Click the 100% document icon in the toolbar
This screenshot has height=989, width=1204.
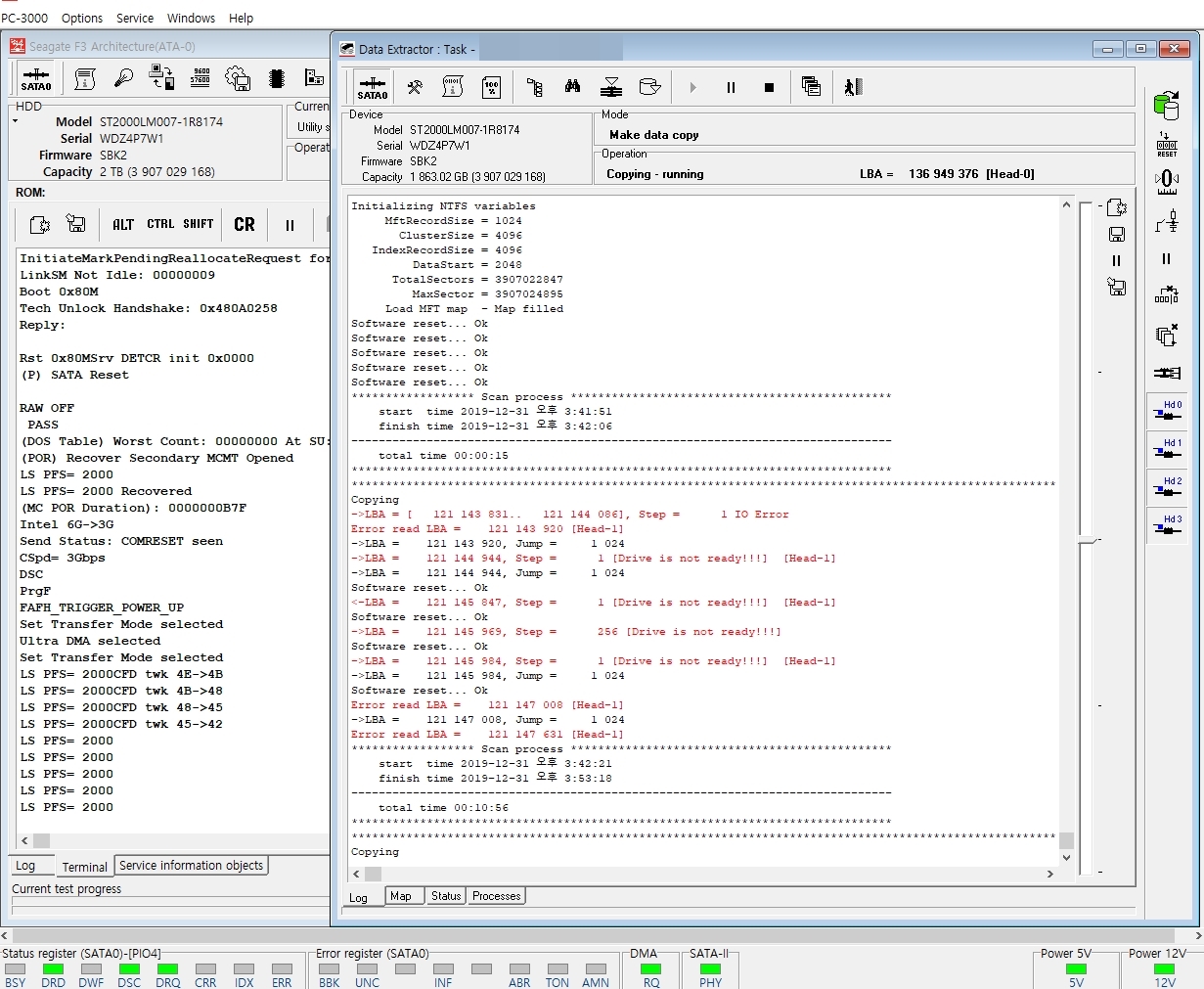[x=492, y=87]
